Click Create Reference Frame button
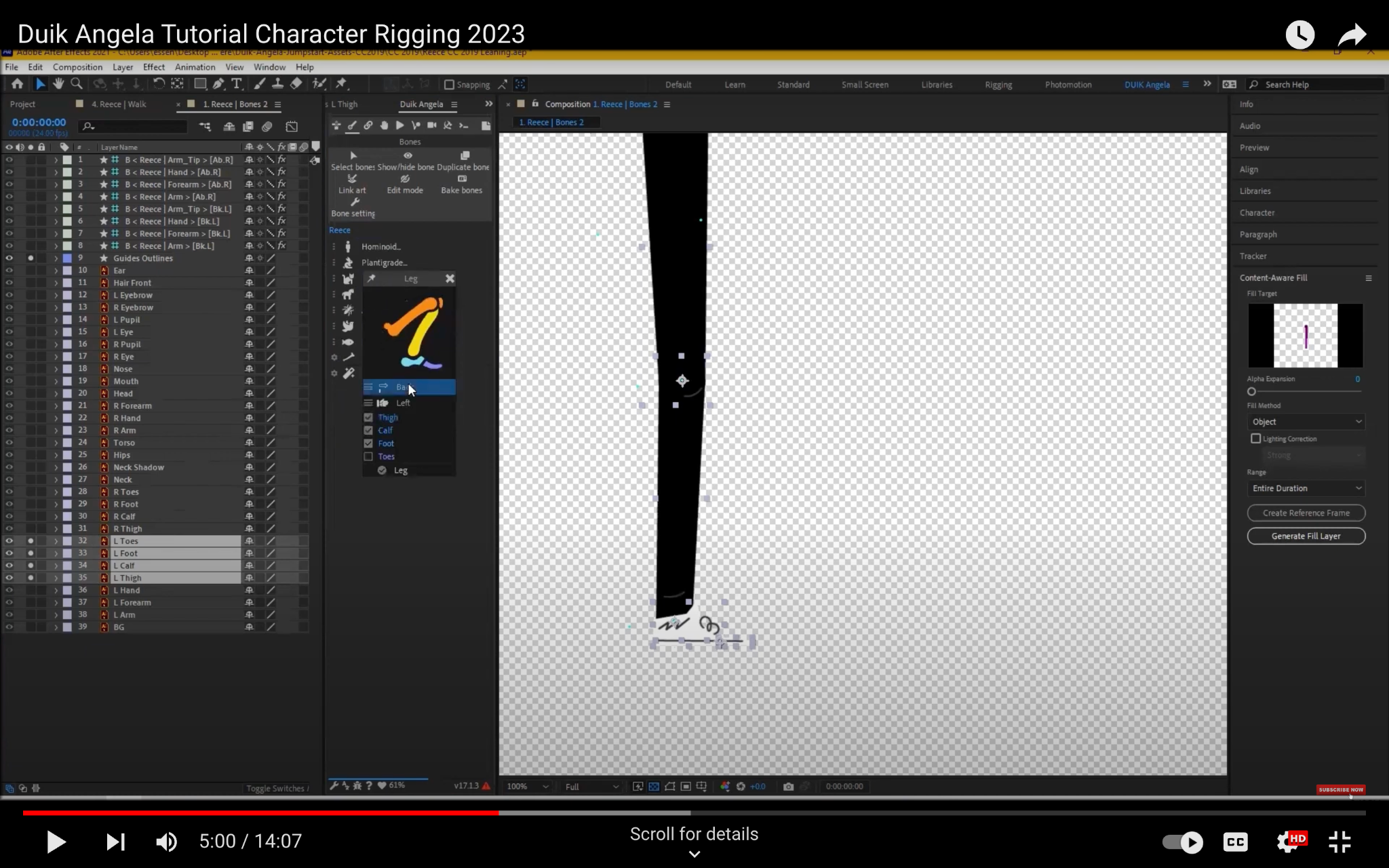 [x=1306, y=513]
